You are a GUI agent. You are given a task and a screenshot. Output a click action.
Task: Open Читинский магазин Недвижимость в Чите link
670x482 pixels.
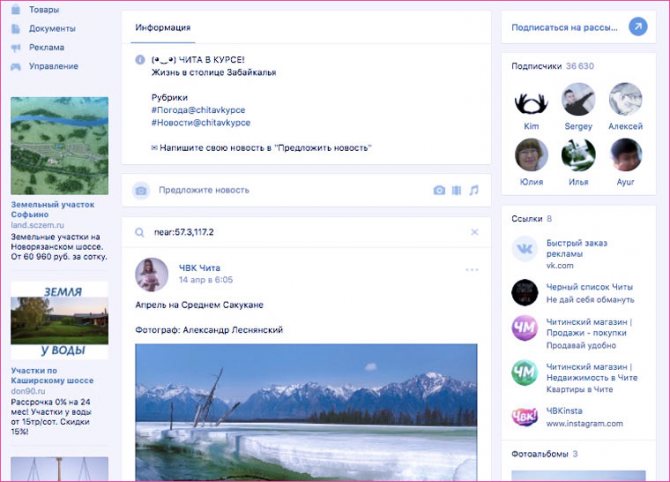pos(592,372)
